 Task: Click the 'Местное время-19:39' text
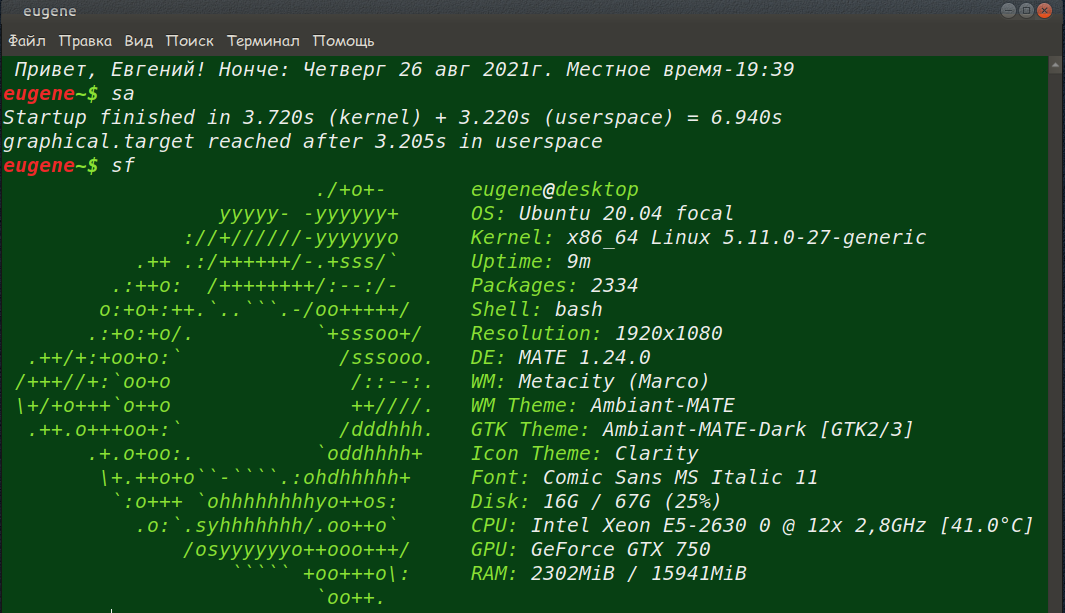(x=680, y=69)
